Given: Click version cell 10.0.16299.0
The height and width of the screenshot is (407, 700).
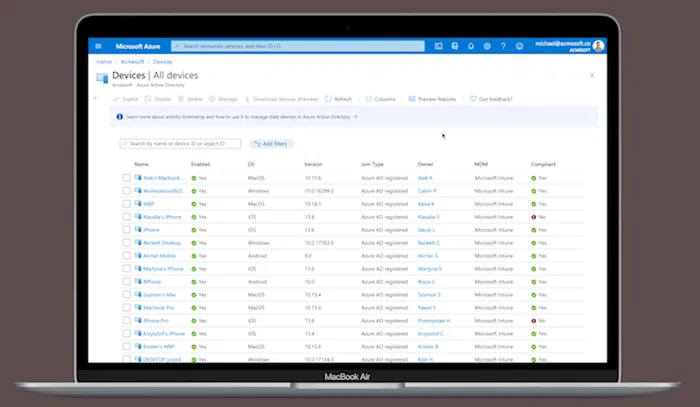Looking at the screenshot, I should tap(319, 191).
